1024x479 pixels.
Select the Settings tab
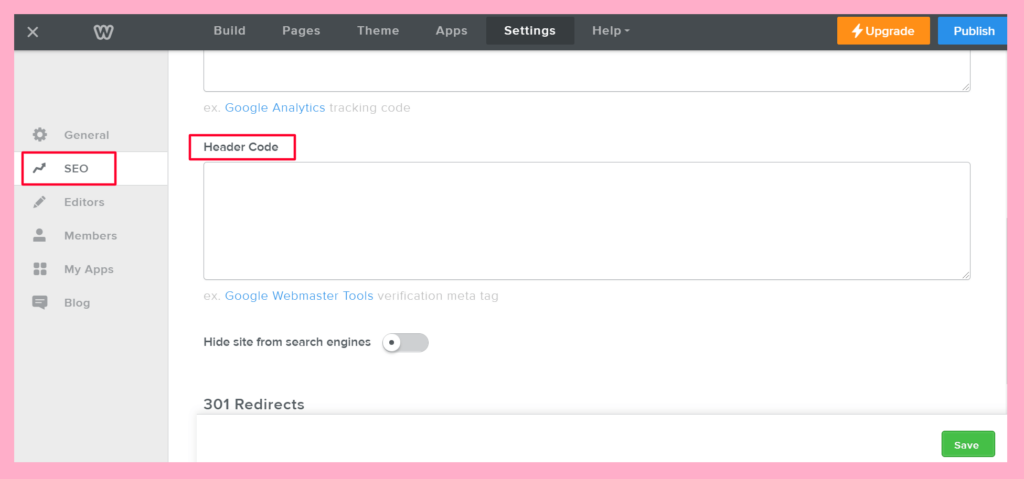pos(530,31)
